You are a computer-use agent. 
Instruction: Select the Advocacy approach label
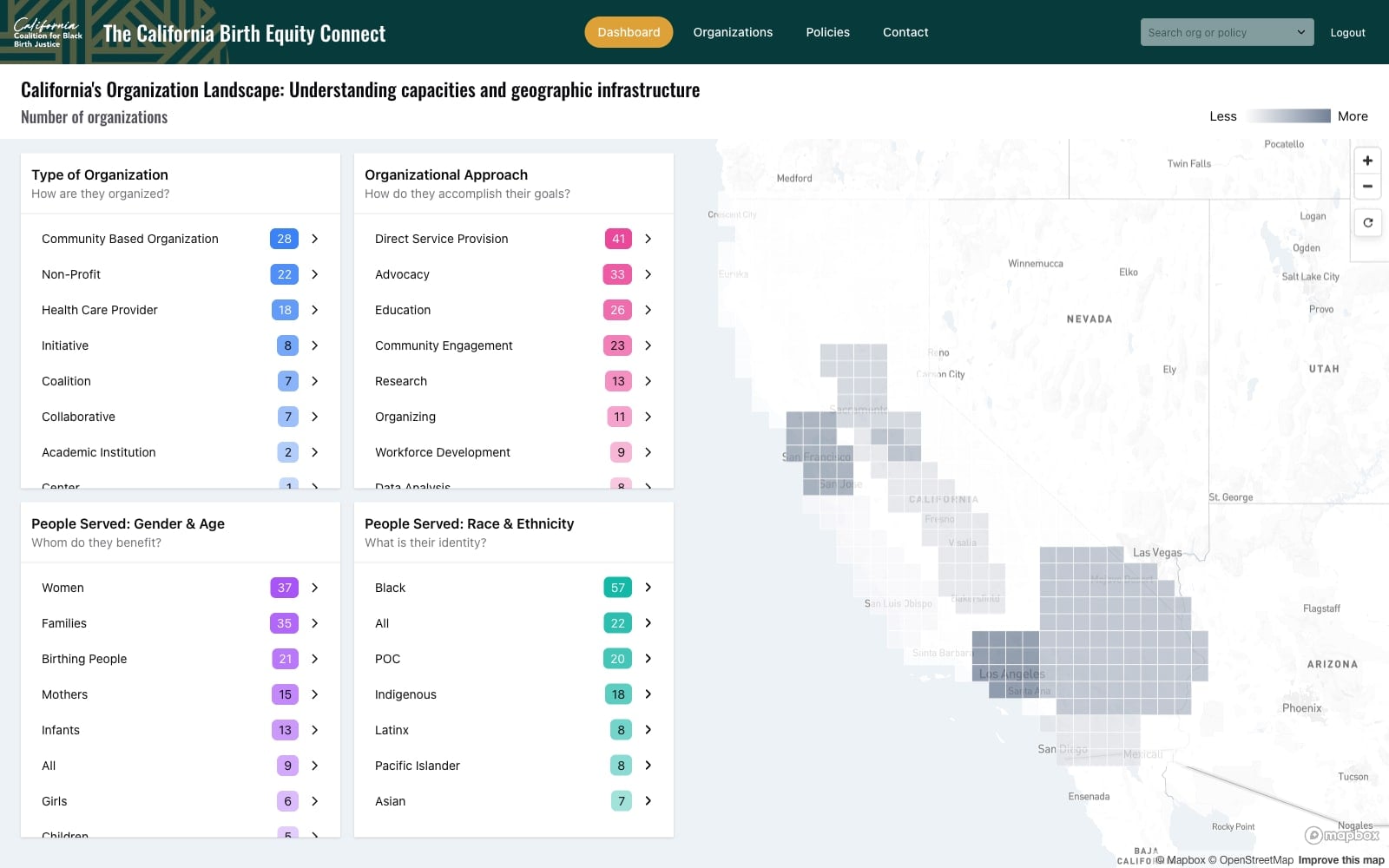(402, 274)
